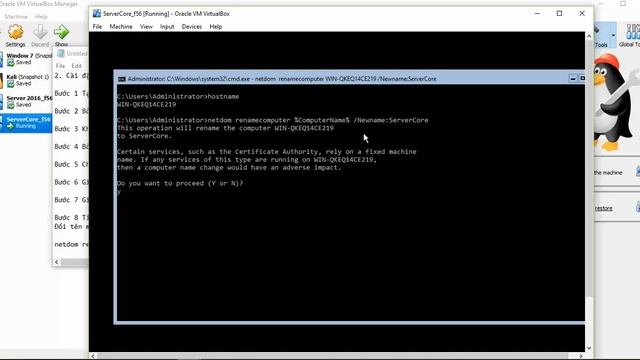The image size is (640, 360).
Task: Click Machine Tools icon in Manager
Action: point(601,35)
